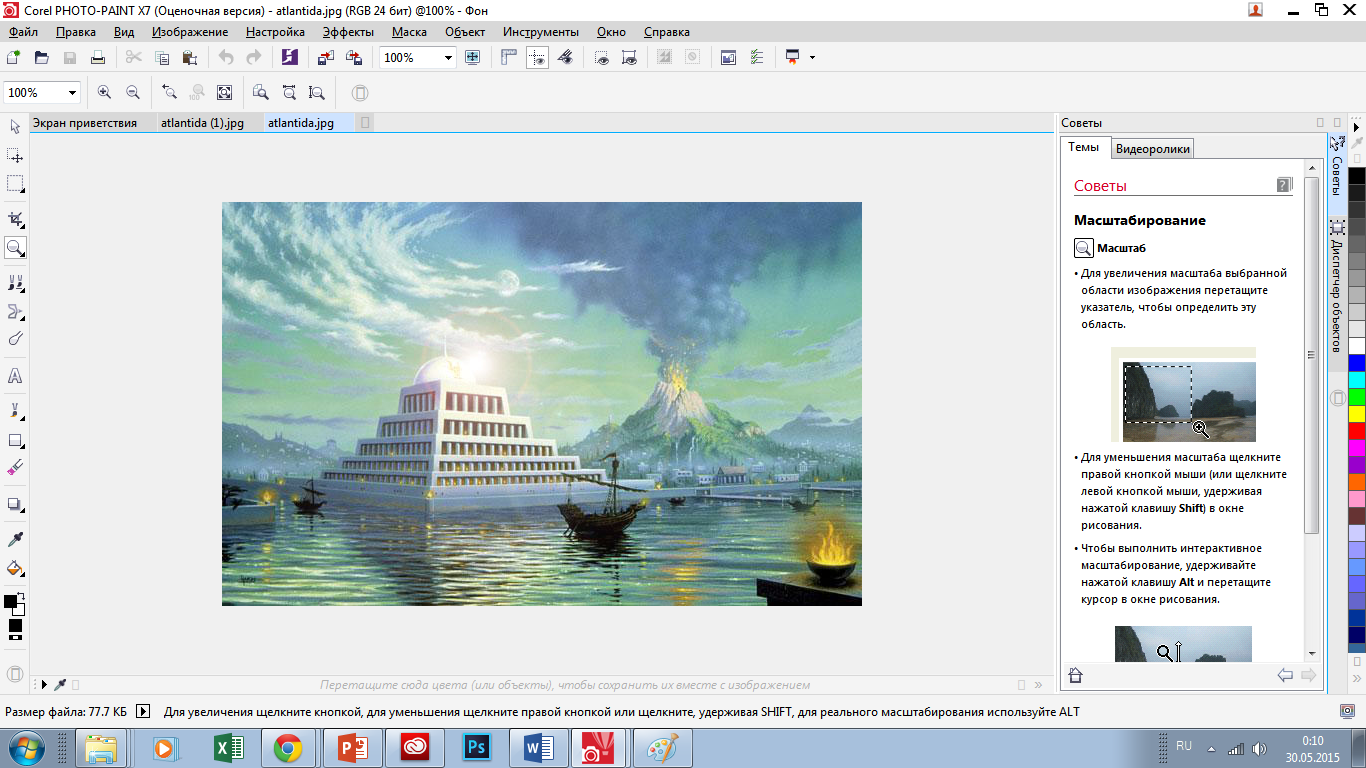Select the Zoom magnifier tool in the toolbox
Image resolution: width=1366 pixels, height=768 pixels.
coord(15,247)
